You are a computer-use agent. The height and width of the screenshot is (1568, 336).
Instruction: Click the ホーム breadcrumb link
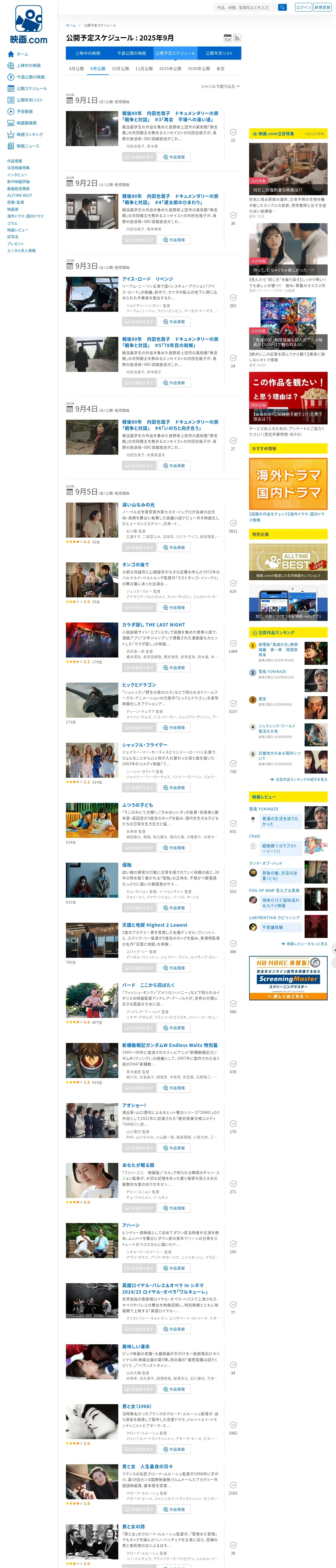pos(71,26)
